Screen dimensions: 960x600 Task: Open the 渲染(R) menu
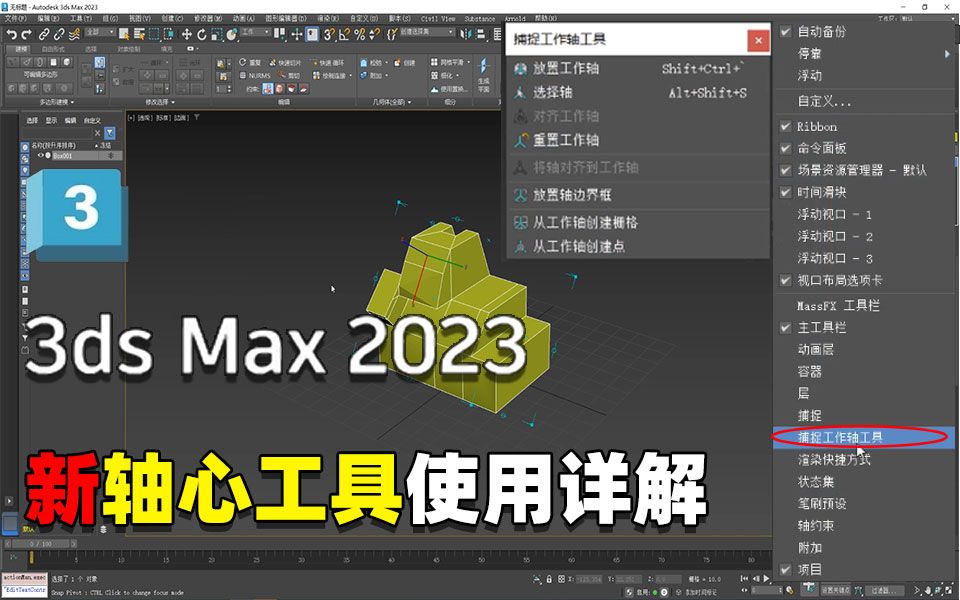327,19
